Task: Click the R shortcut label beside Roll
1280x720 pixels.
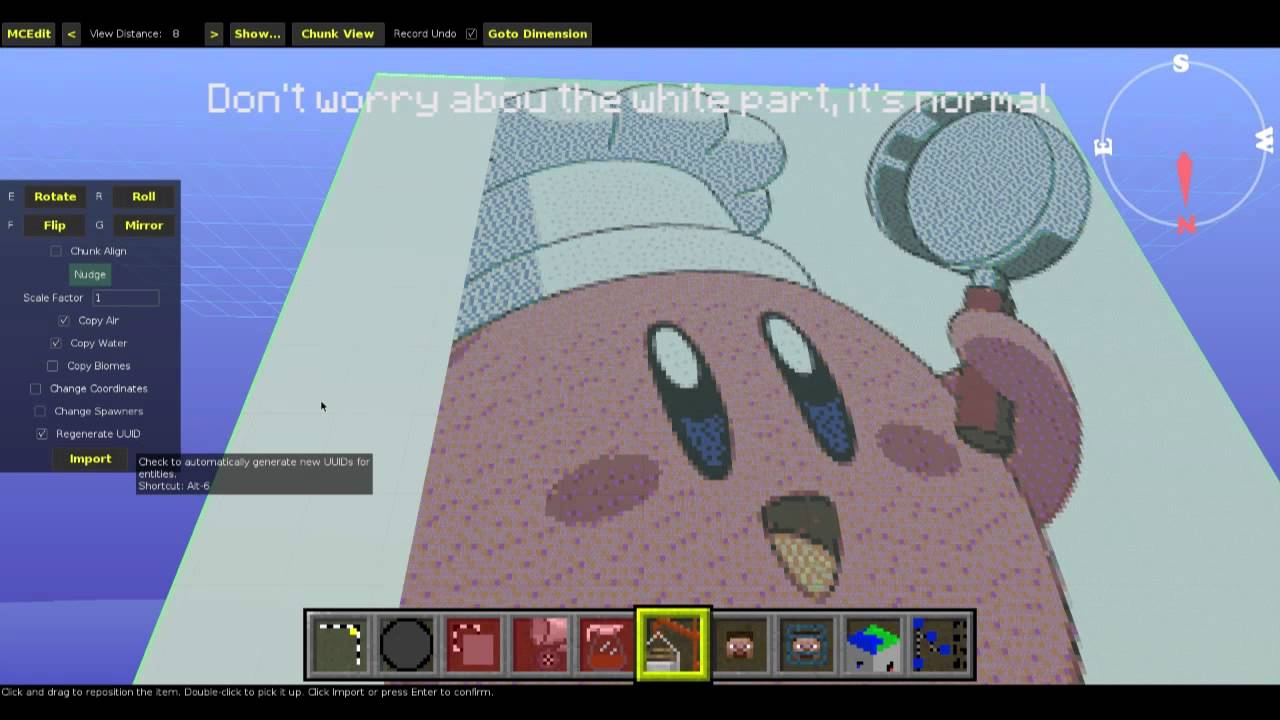Action: coord(99,197)
